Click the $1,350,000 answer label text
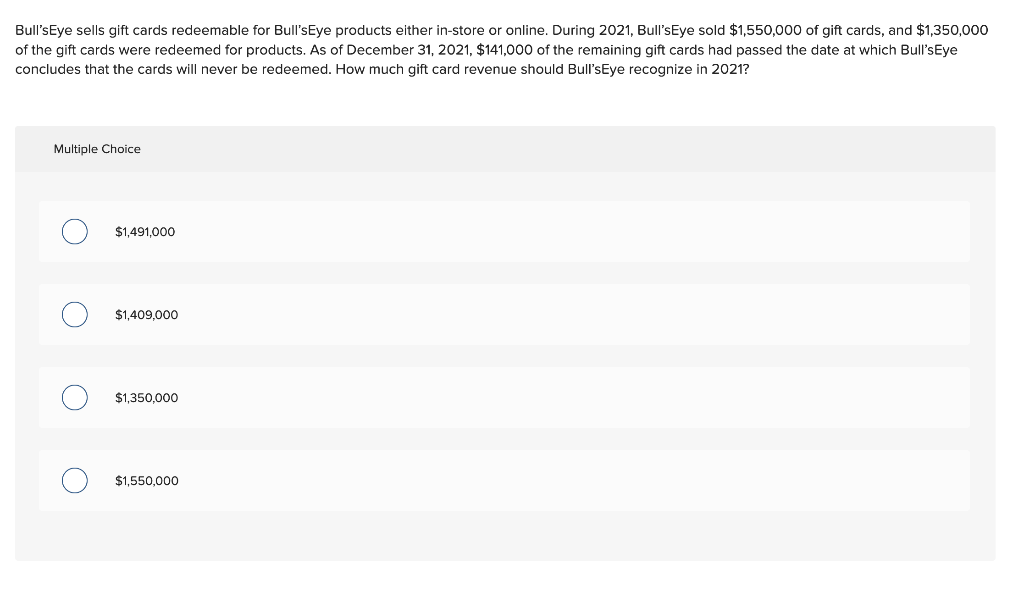 (146, 398)
